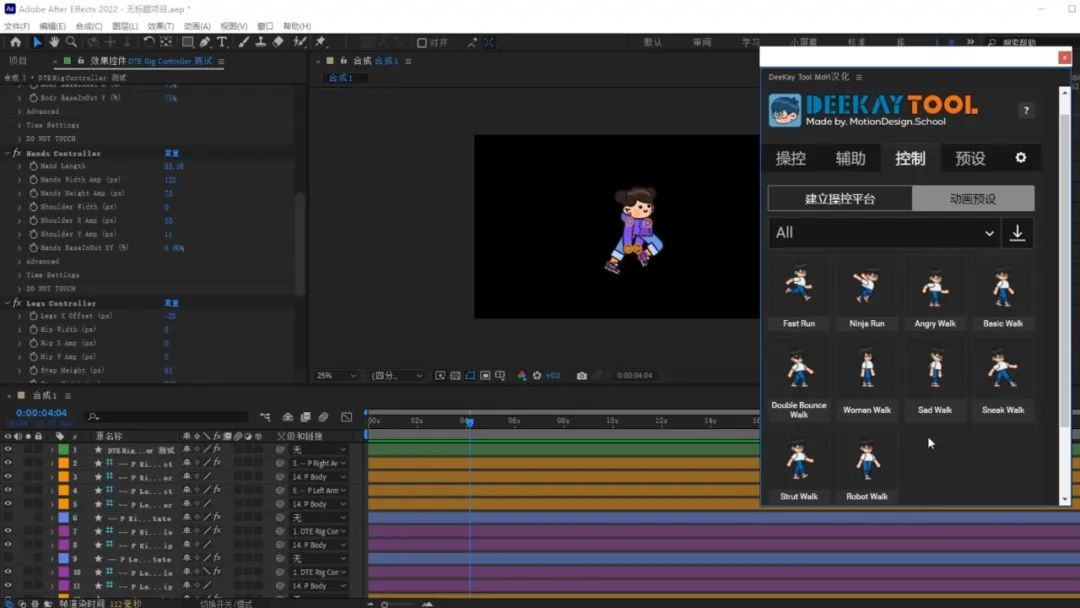Open the 25% magnification dropdown
Screen dimensions: 1080x608
(x=336, y=375)
